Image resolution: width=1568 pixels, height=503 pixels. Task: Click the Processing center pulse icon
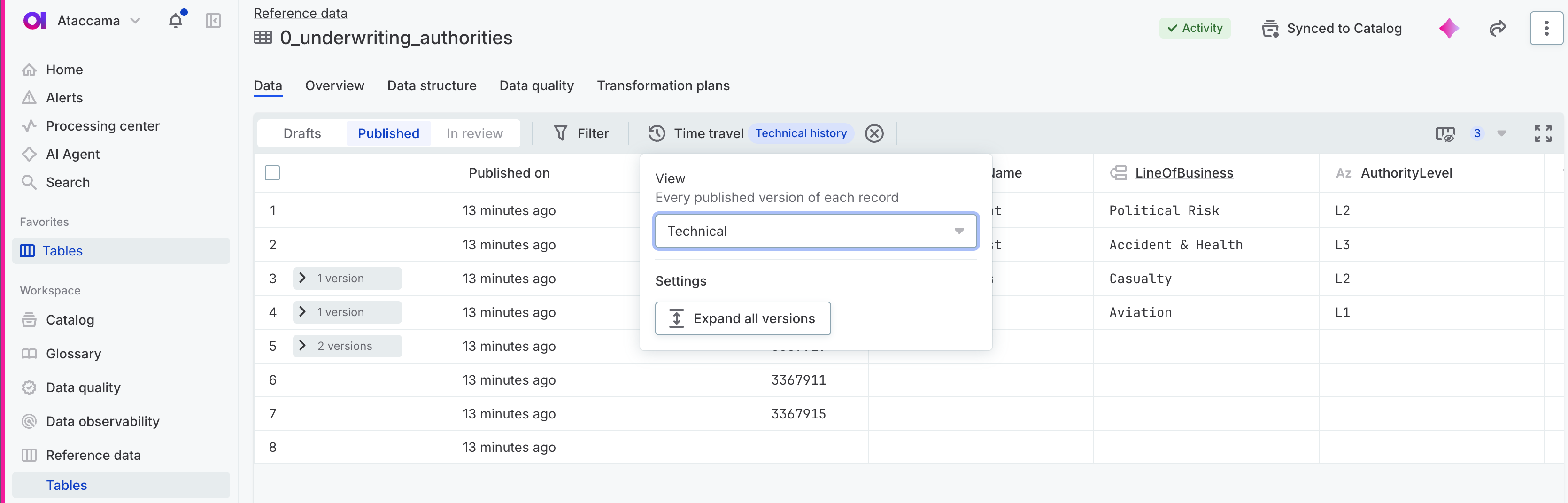(x=29, y=126)
